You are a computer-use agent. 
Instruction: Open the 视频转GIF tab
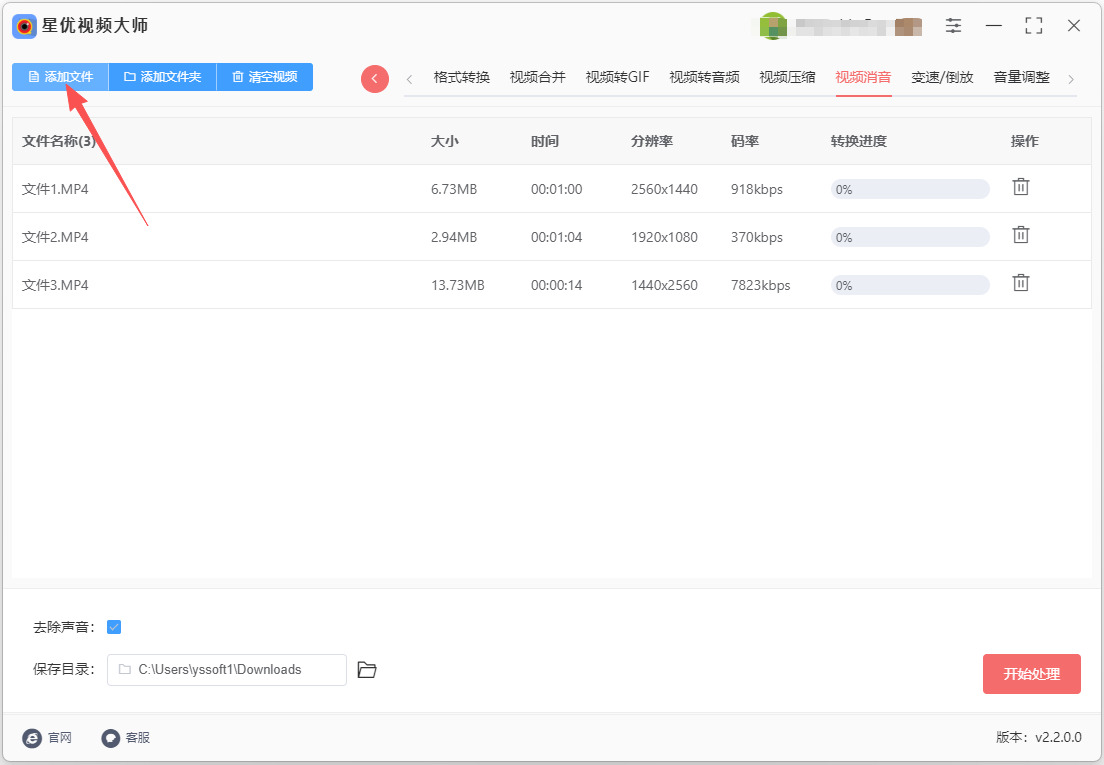point(617,77)
